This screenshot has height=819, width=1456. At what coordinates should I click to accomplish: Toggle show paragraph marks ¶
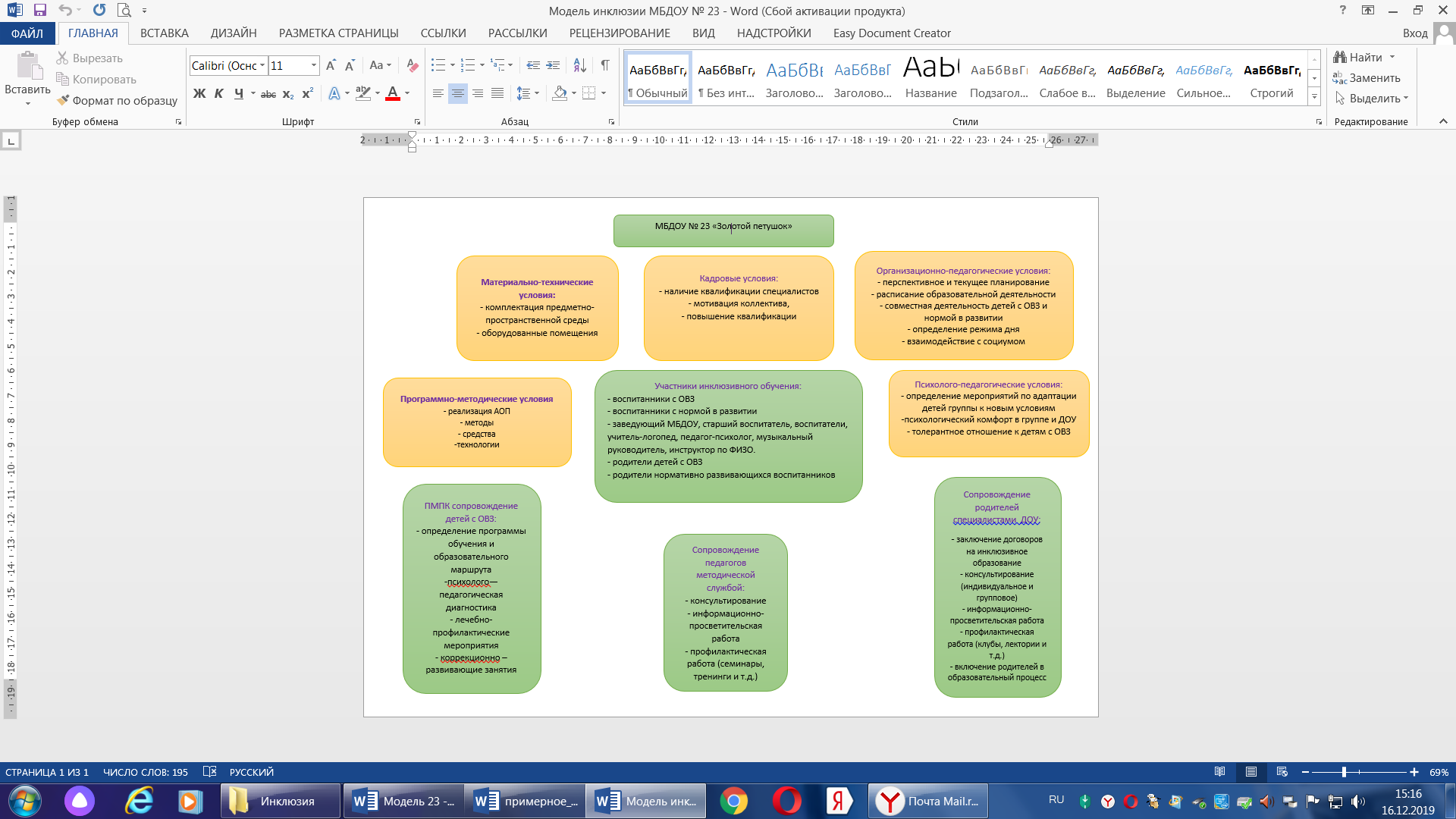tap(605, 66)
